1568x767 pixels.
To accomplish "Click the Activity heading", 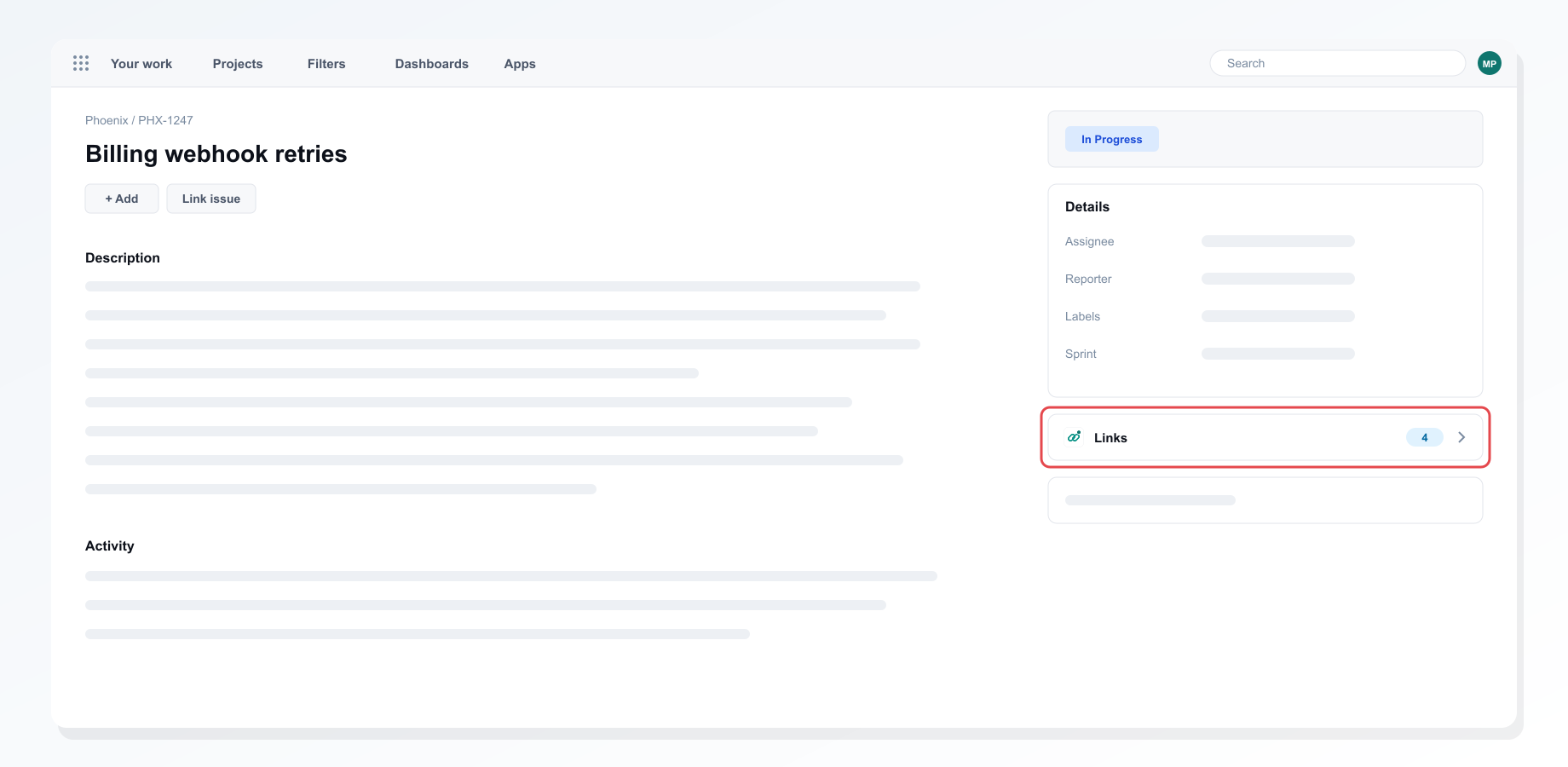I will pyautogui.click(x=110, y=545).
